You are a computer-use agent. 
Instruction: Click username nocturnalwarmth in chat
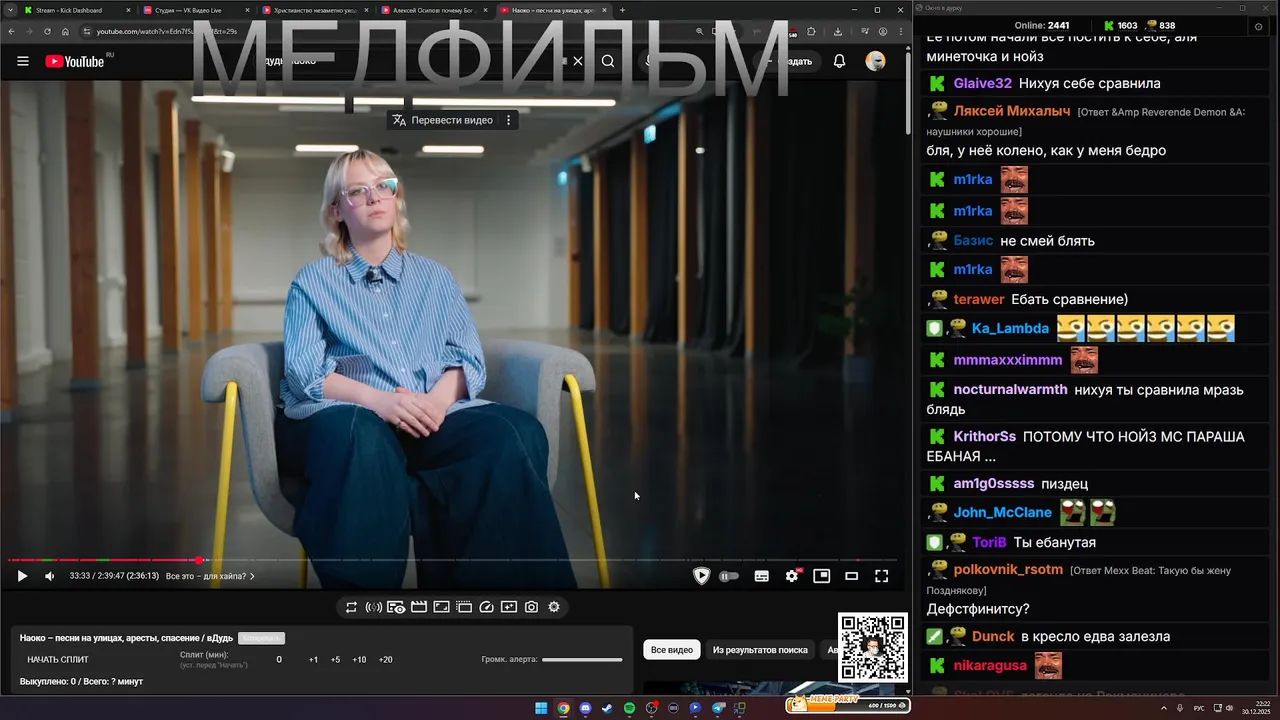point(1011,390)
